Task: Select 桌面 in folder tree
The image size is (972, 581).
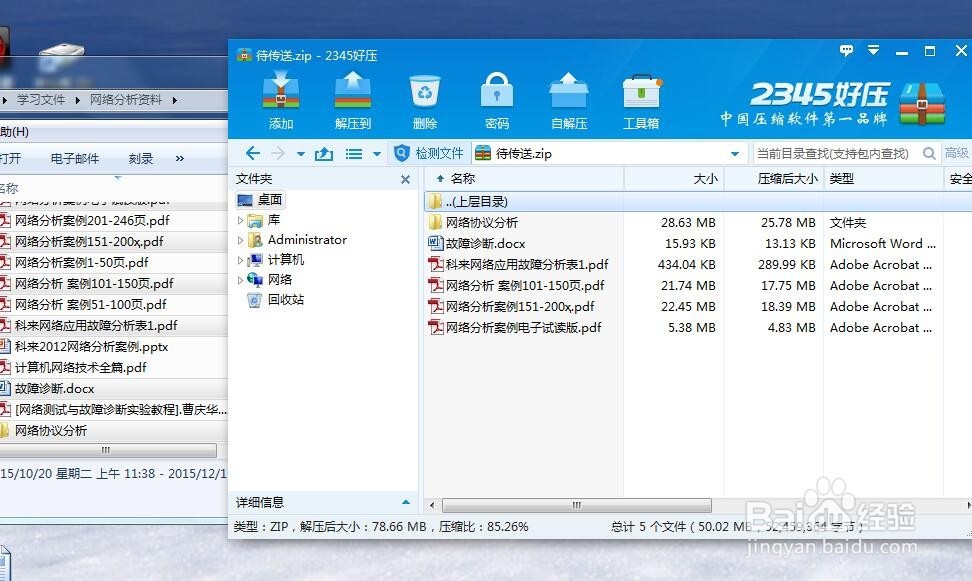Action: pos(260,200)
